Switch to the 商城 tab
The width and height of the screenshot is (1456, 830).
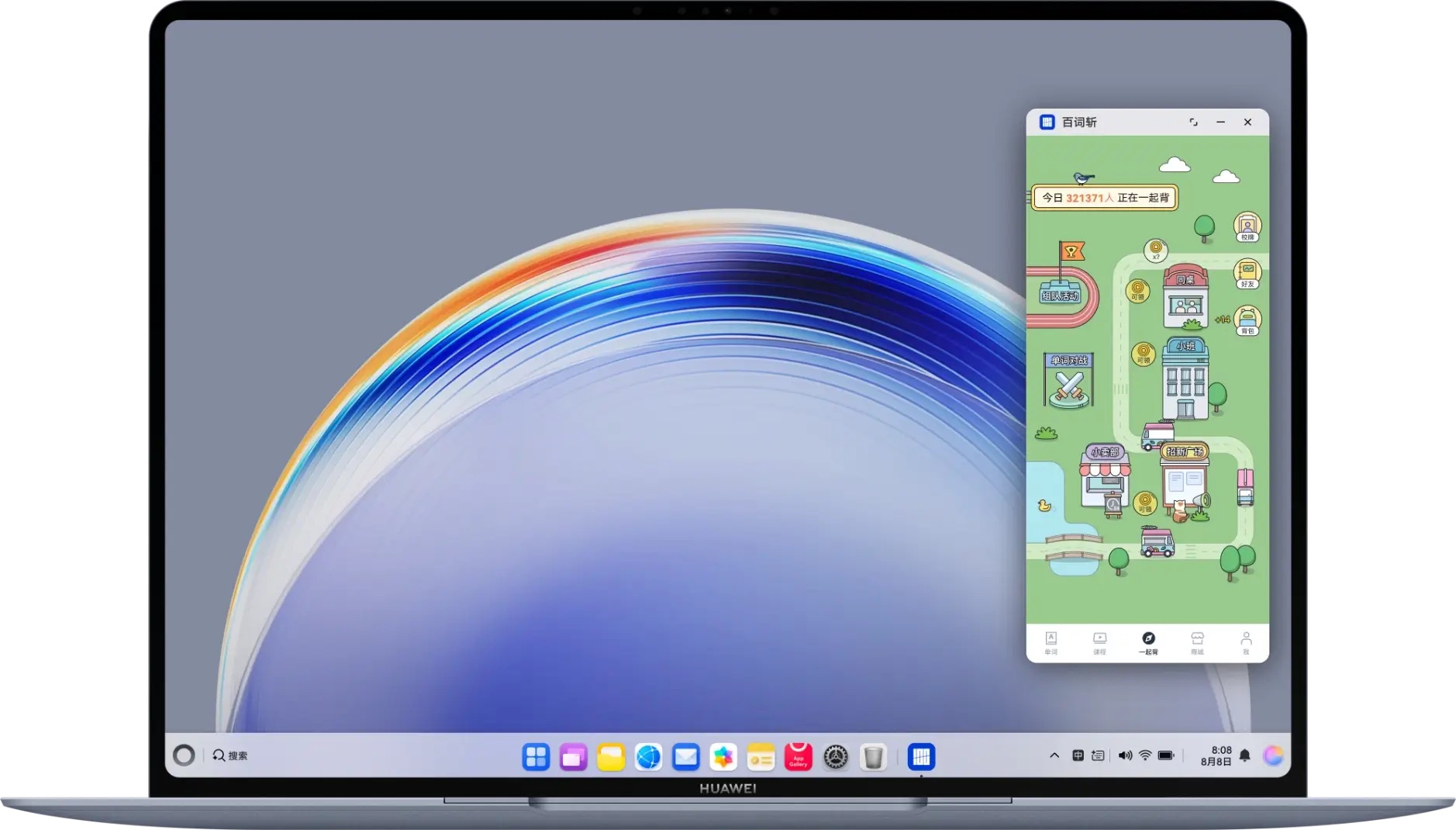point(1197,642)
